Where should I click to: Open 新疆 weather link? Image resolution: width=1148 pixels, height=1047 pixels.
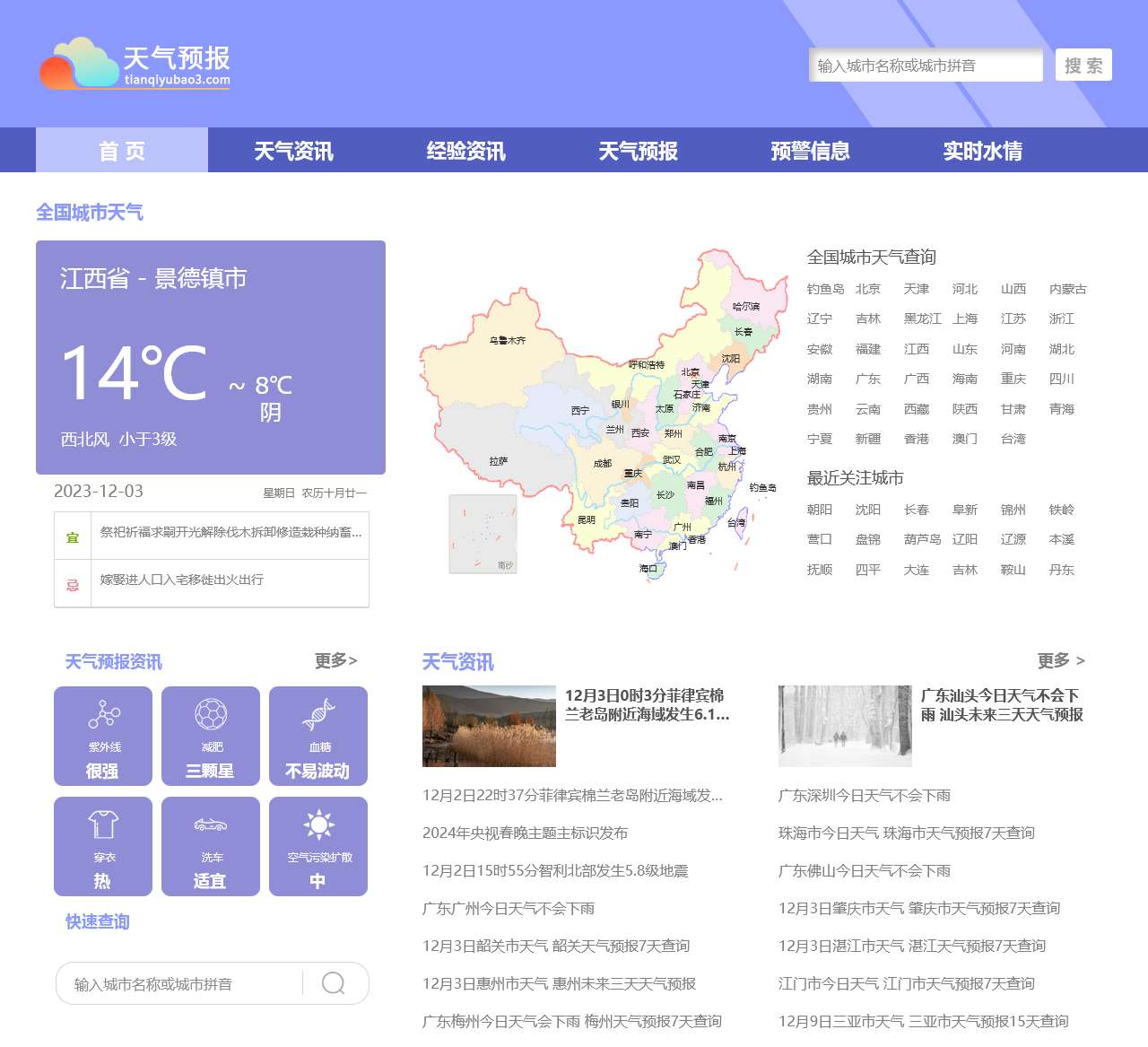tap(867, 439)
